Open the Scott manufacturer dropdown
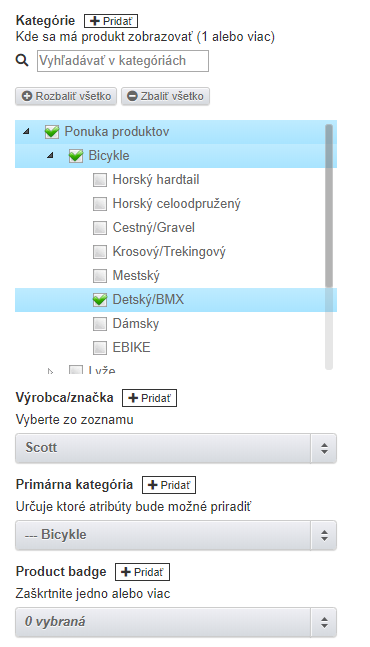 point(176,448)
